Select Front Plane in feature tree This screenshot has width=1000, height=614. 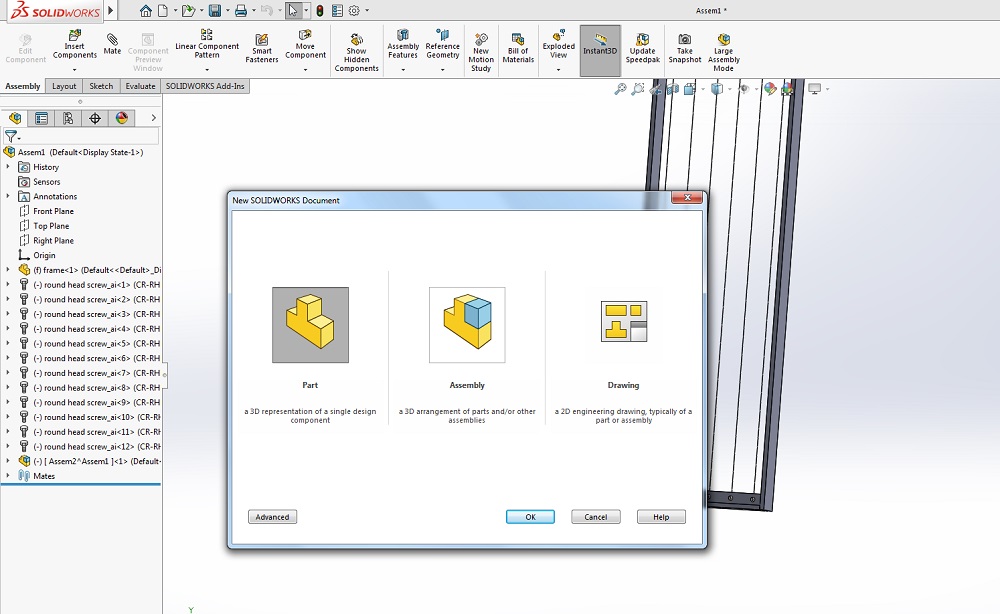(54, 211)
